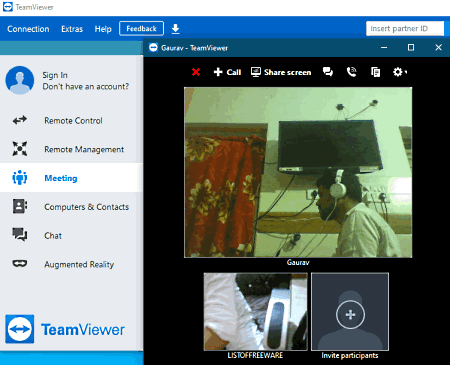The width and height of the screenshot is (450, 365).
Task: Click Gaurav's main video feed
Action: (x=298, y=172)
